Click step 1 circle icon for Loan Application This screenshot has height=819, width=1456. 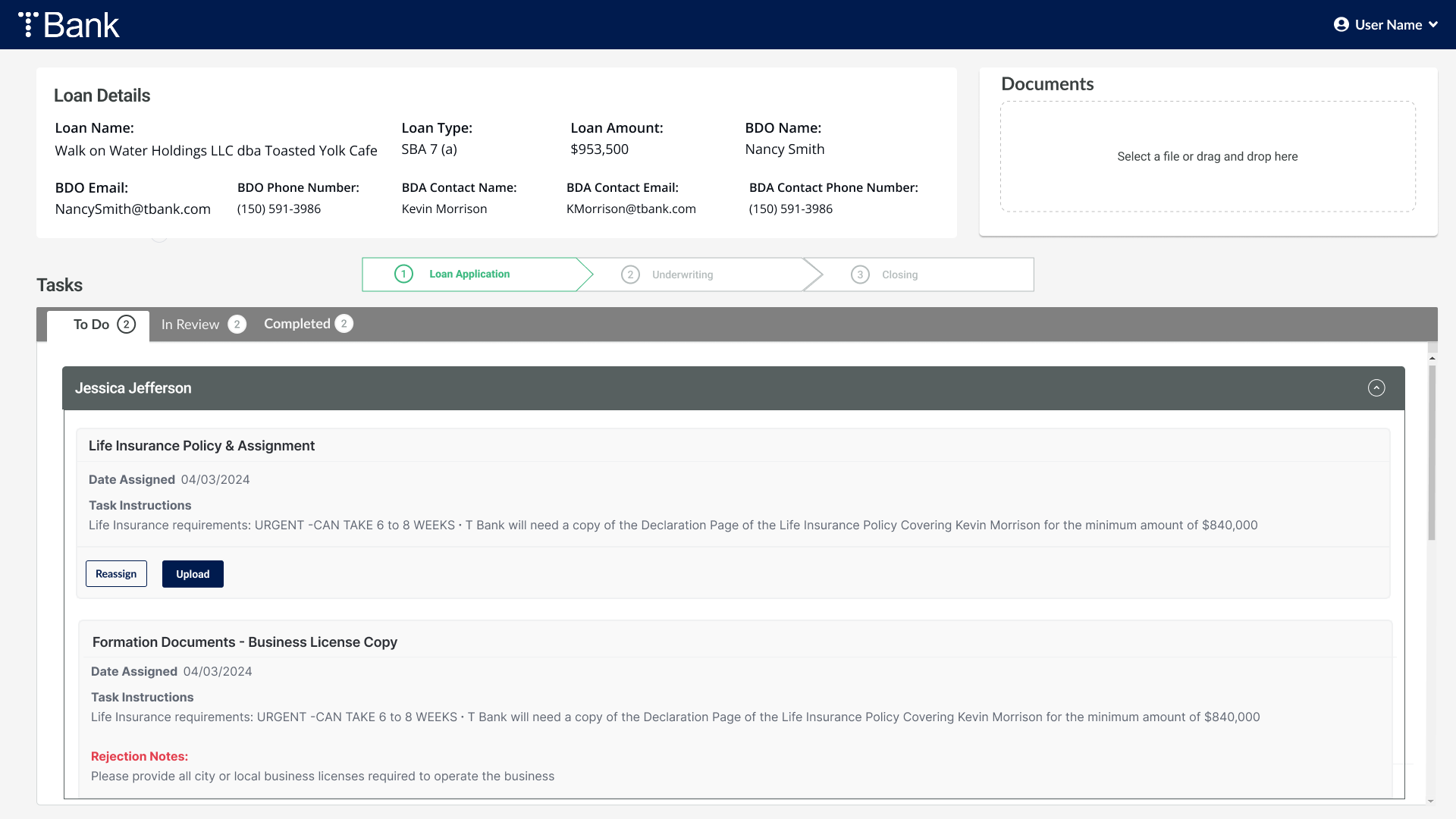click(x=403, y=274)
